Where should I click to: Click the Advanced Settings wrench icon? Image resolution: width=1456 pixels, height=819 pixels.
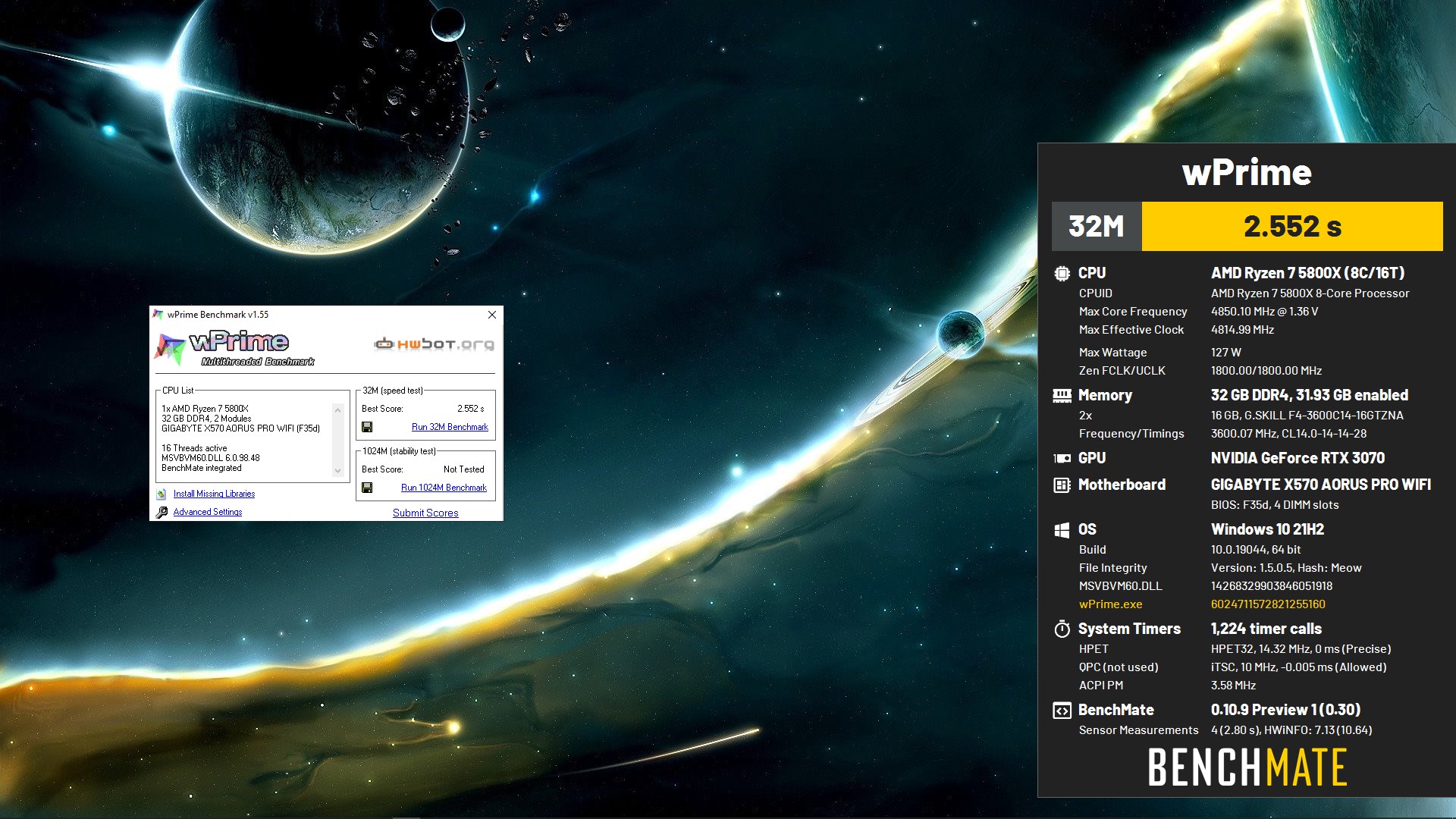[162, 513]
